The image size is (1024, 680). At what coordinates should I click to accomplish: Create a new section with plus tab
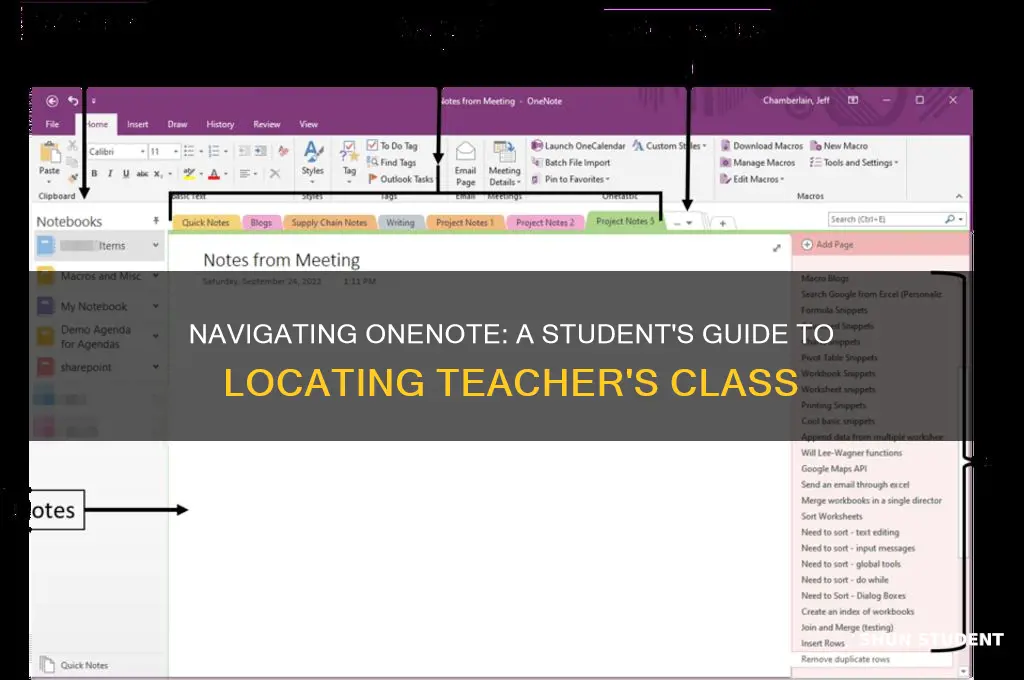pyautogui.click(x=722, y=223)
